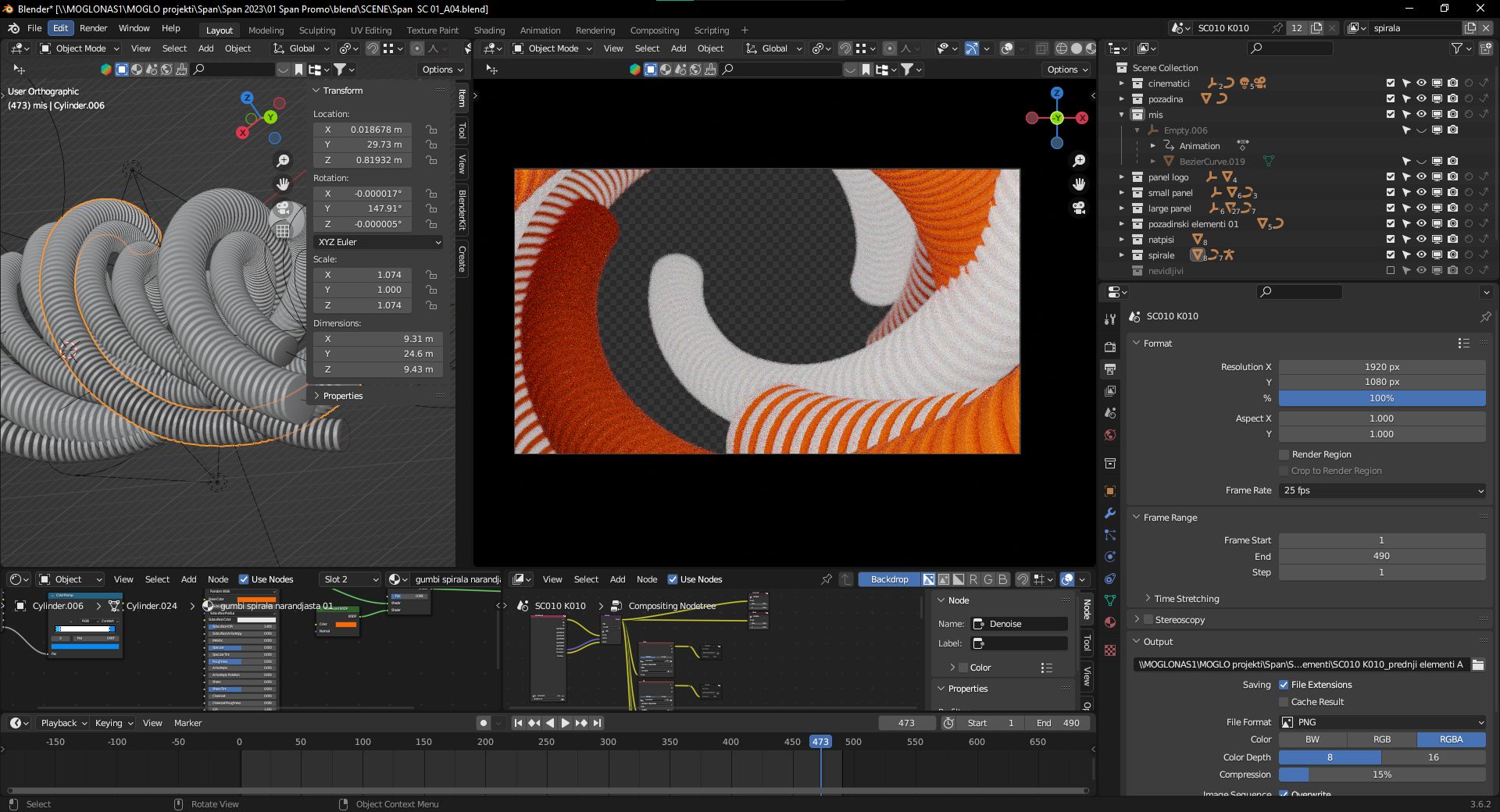This screenshot has height=812, width=1500.
Task: Expand the cinematici collection in the outliner
Action: point(1122,84)
